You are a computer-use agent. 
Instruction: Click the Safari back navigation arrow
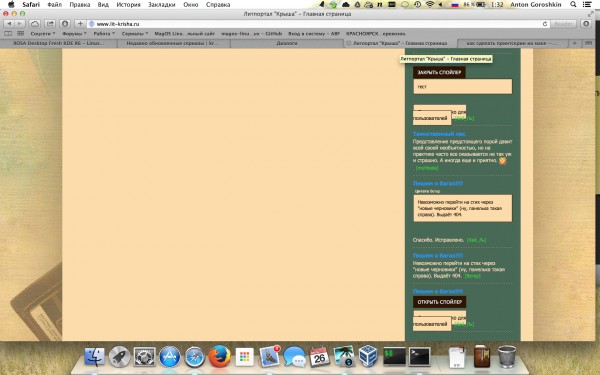[9, 24]
